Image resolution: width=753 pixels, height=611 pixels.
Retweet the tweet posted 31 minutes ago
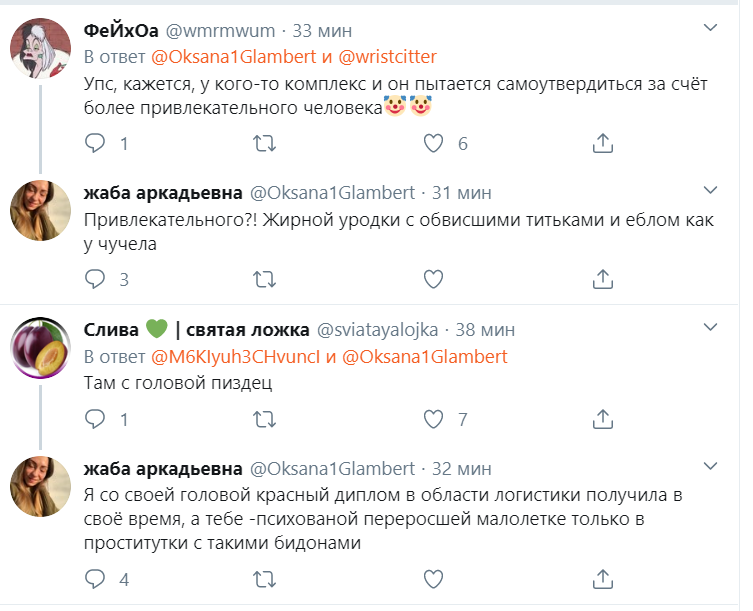coord(265,279)
